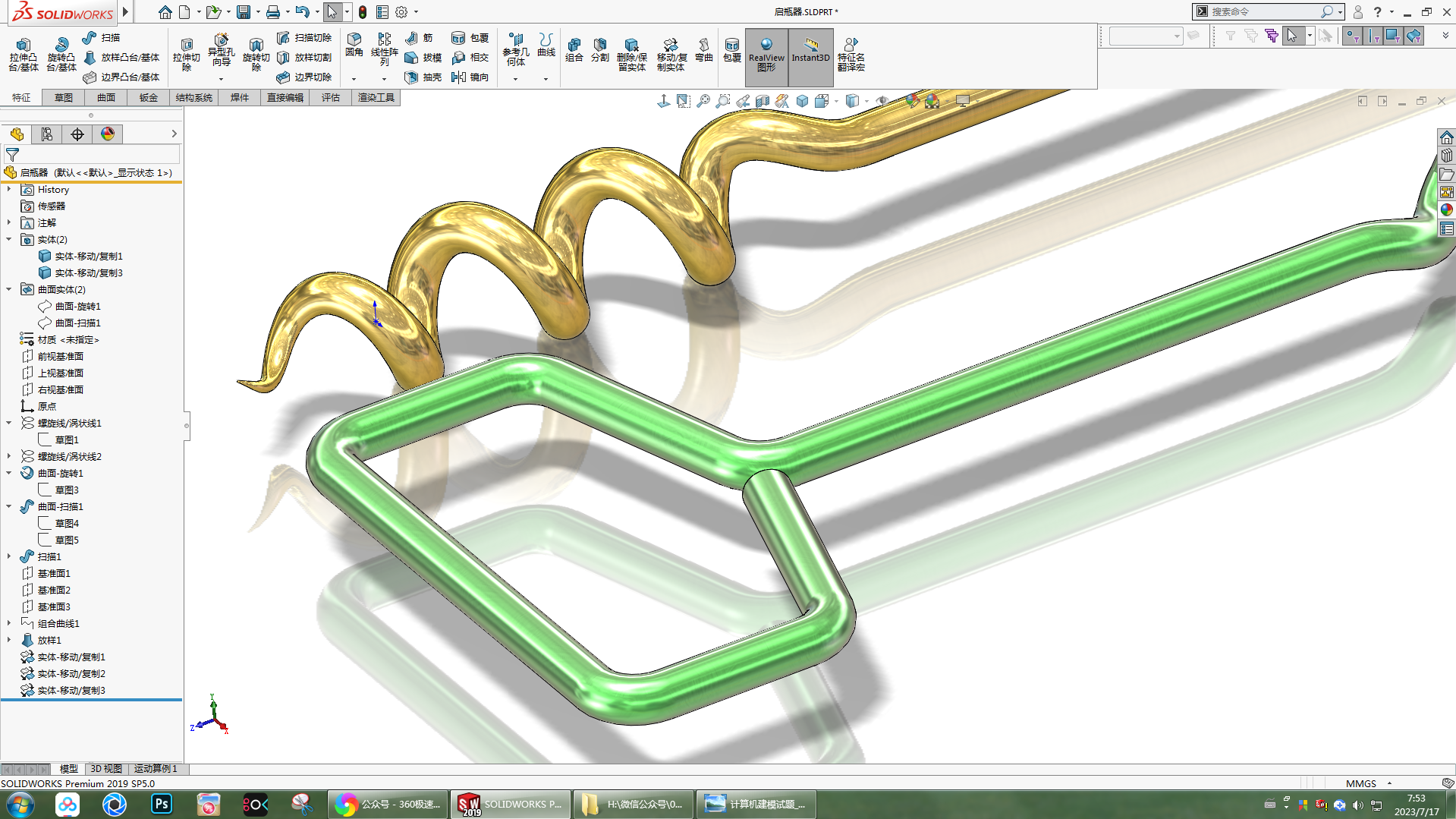Open the 渲染工具 render tools tab
This screenshot has width=1456, height=819.
coord(376,98)
